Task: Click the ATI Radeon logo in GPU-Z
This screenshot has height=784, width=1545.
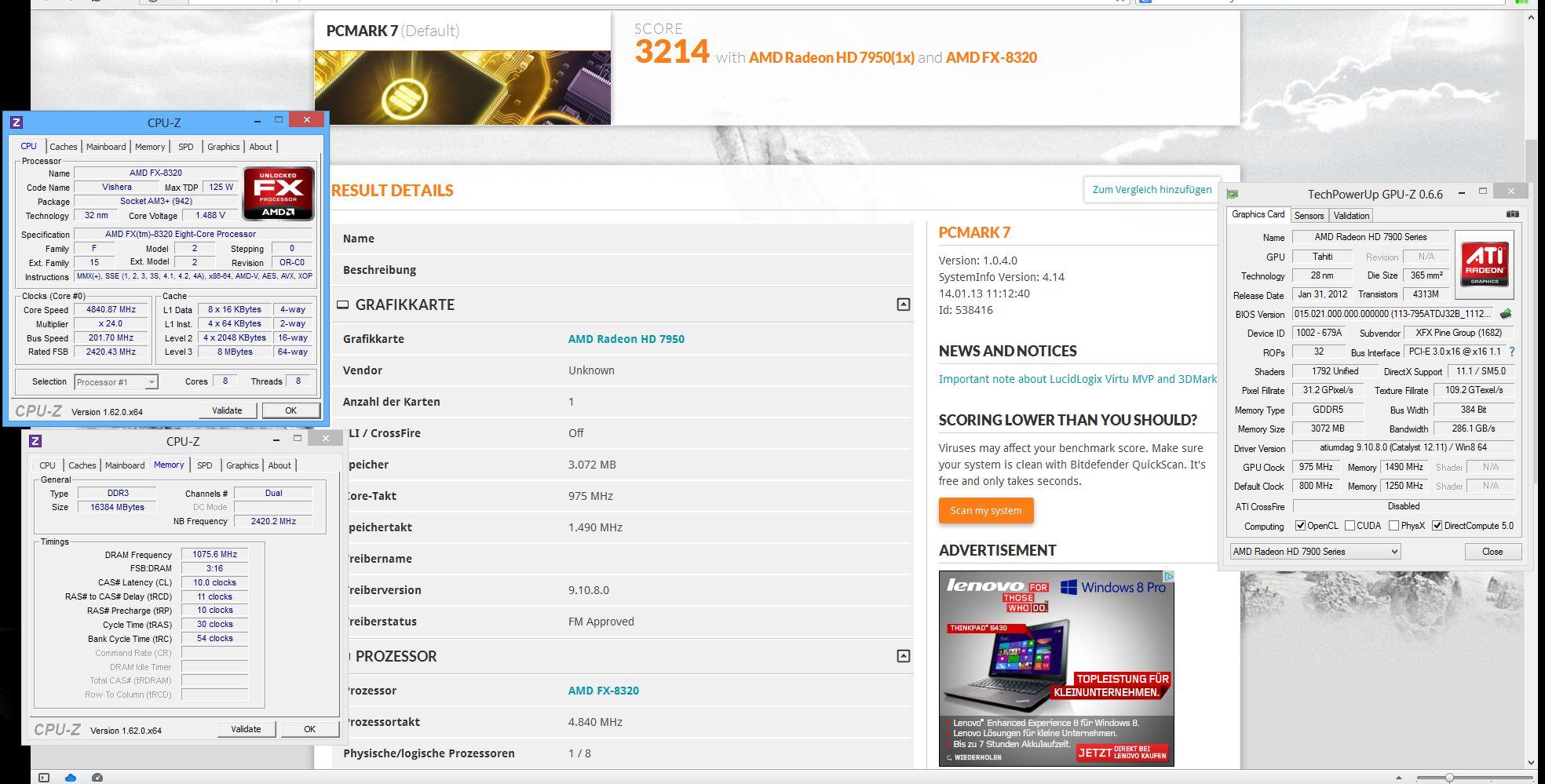Action: coord(1484,264)
